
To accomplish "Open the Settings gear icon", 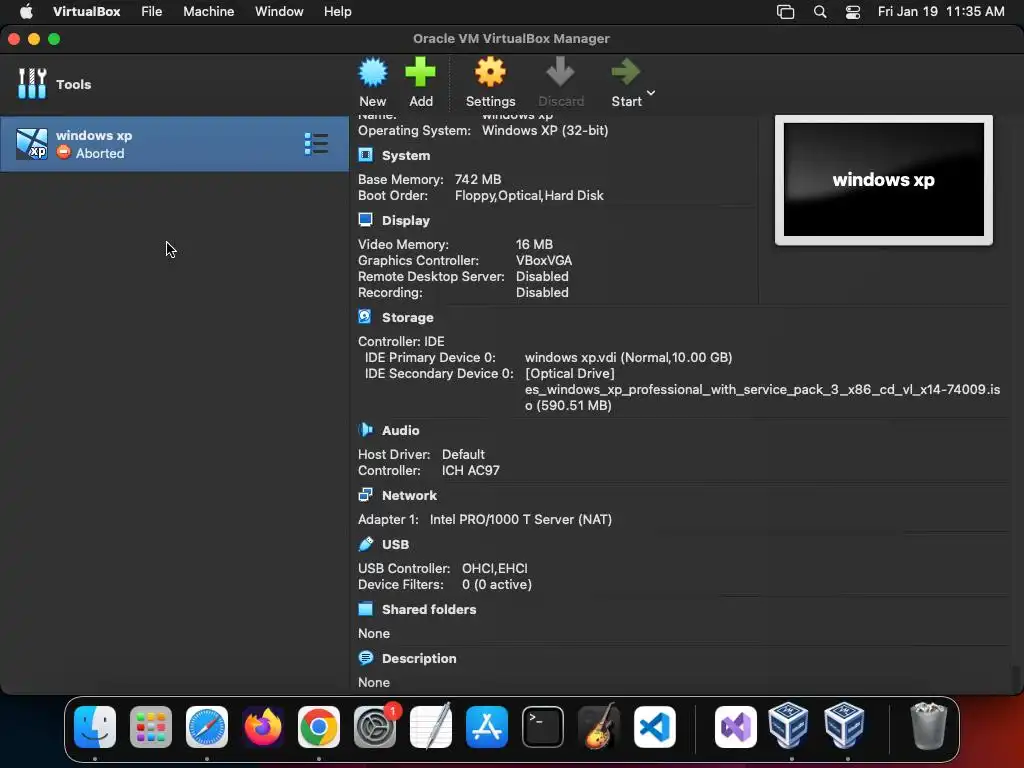I will coord(490,72).
